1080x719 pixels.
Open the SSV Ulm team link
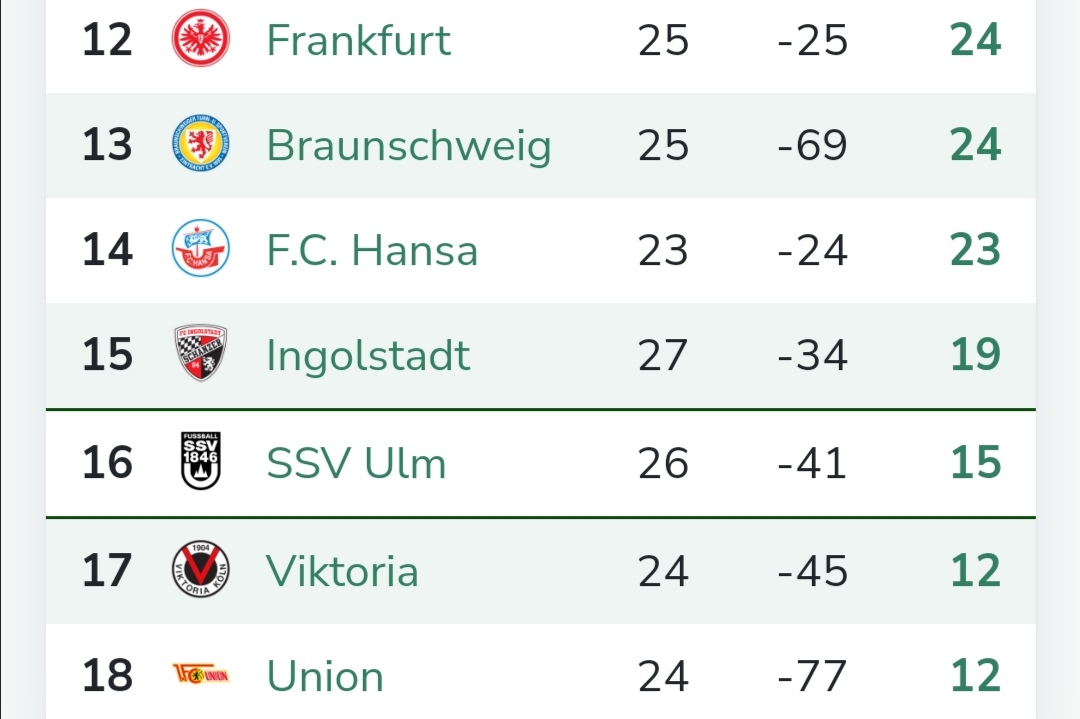(356, 463)
